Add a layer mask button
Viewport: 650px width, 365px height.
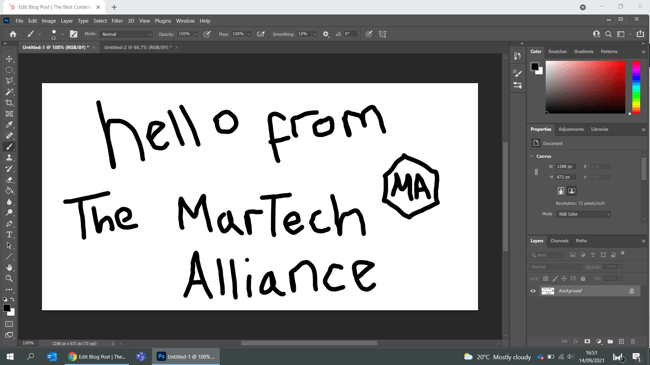[587, 341]
